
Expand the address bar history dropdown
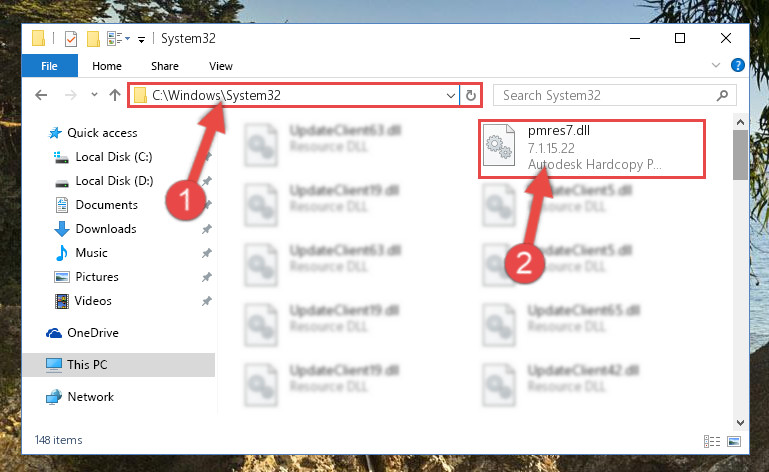click(x=451, y=96)
